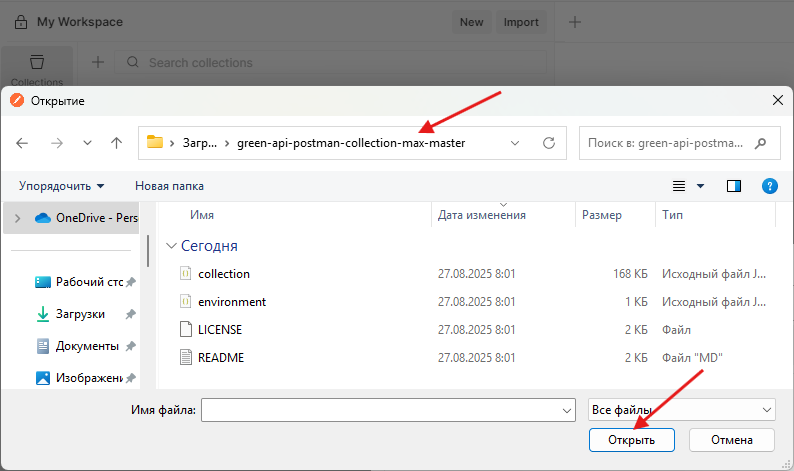Open Загрузки in the navigation pane
Viewport: 794px width, 471px height.
point(80,314)
